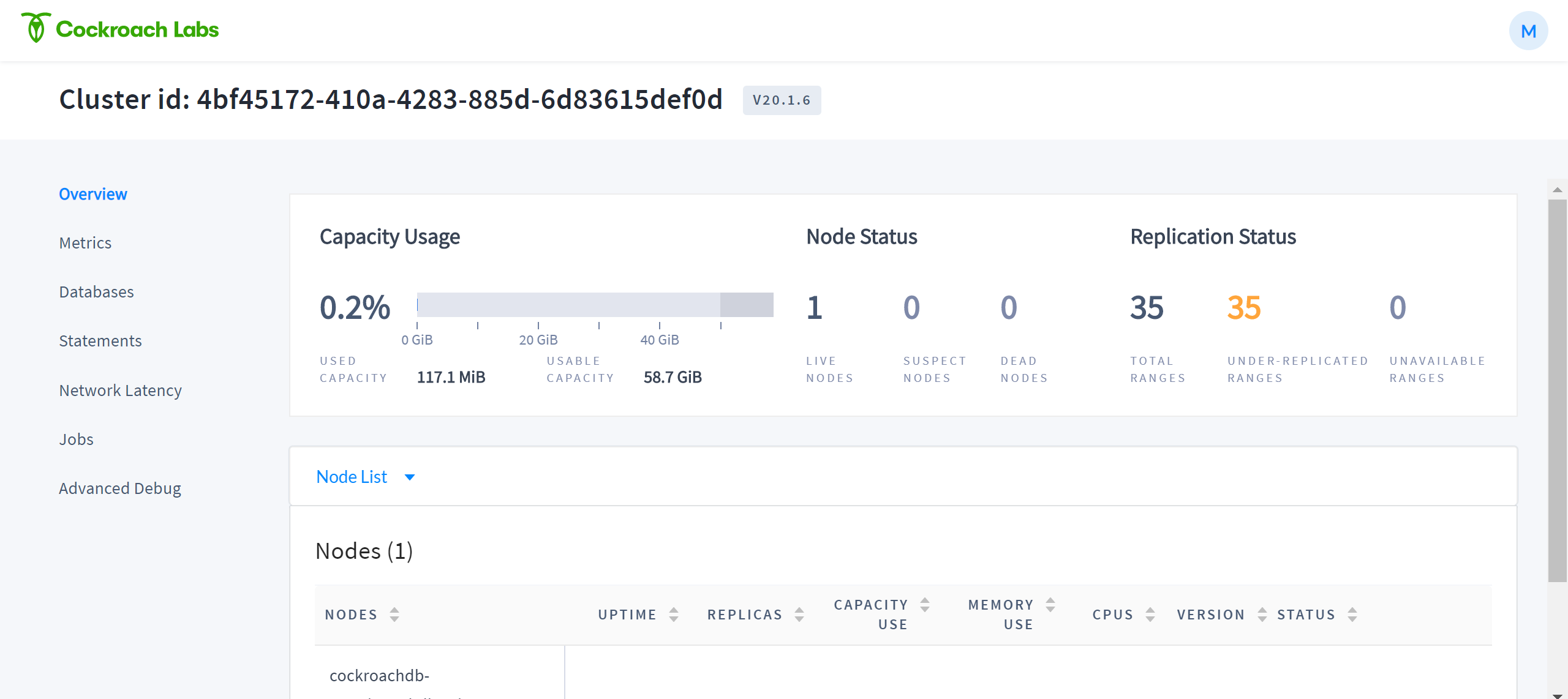The width and height of the screenshot is (1568, 699).
Task: Navigate to Network Latency page
Action: [120, 391]
